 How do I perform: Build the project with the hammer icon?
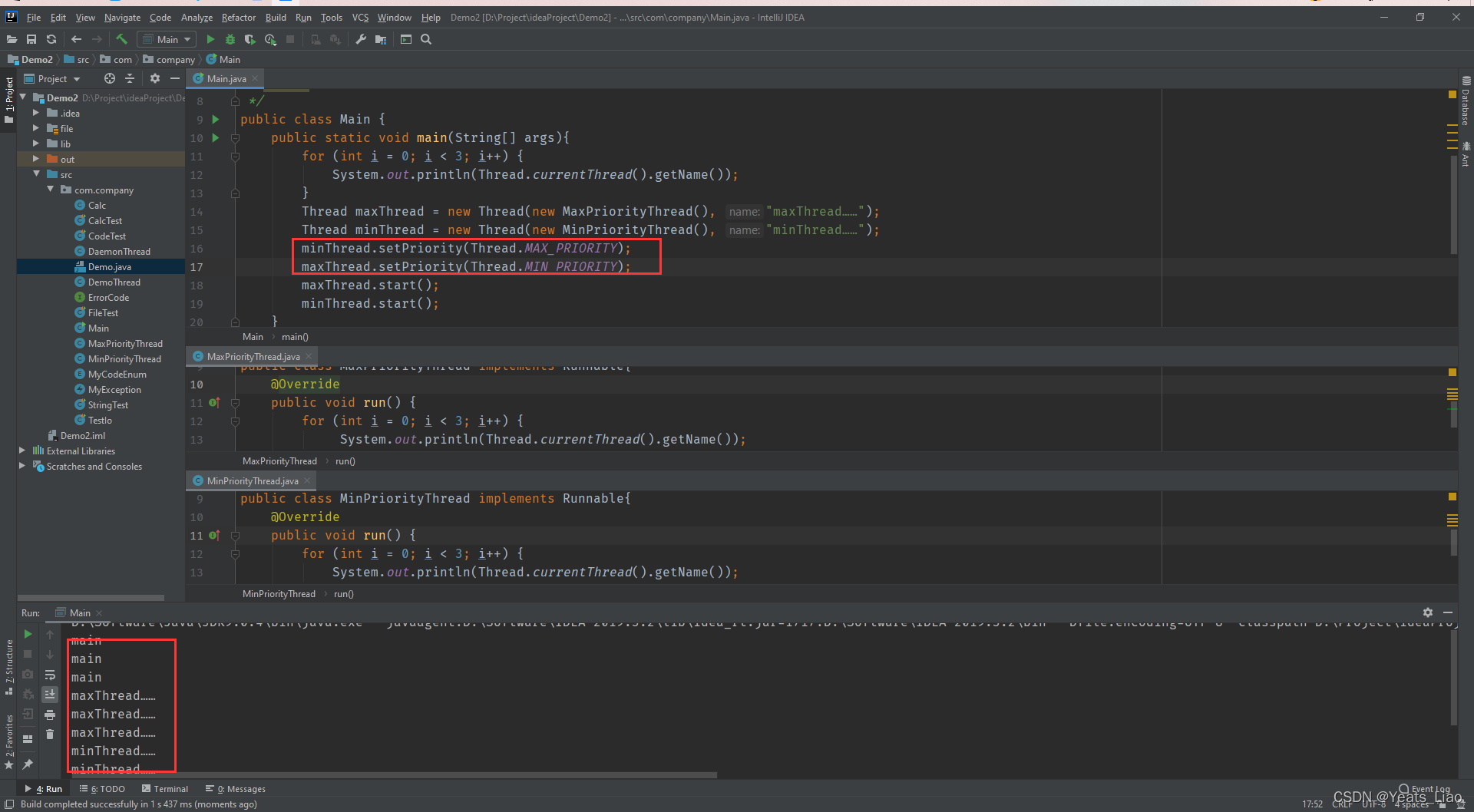(x=121, y=39)
